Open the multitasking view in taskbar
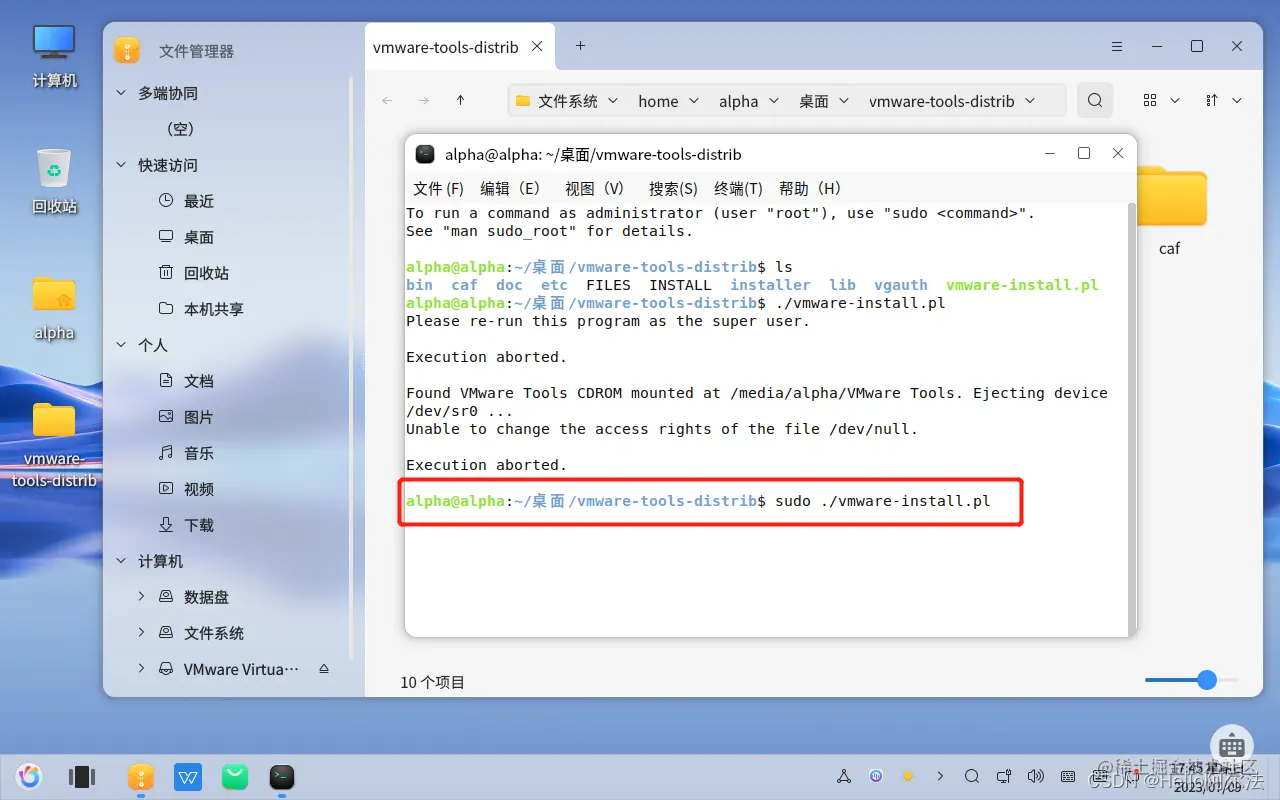Viewport: 1280px width, 800px height. click(x=82, y=776)
